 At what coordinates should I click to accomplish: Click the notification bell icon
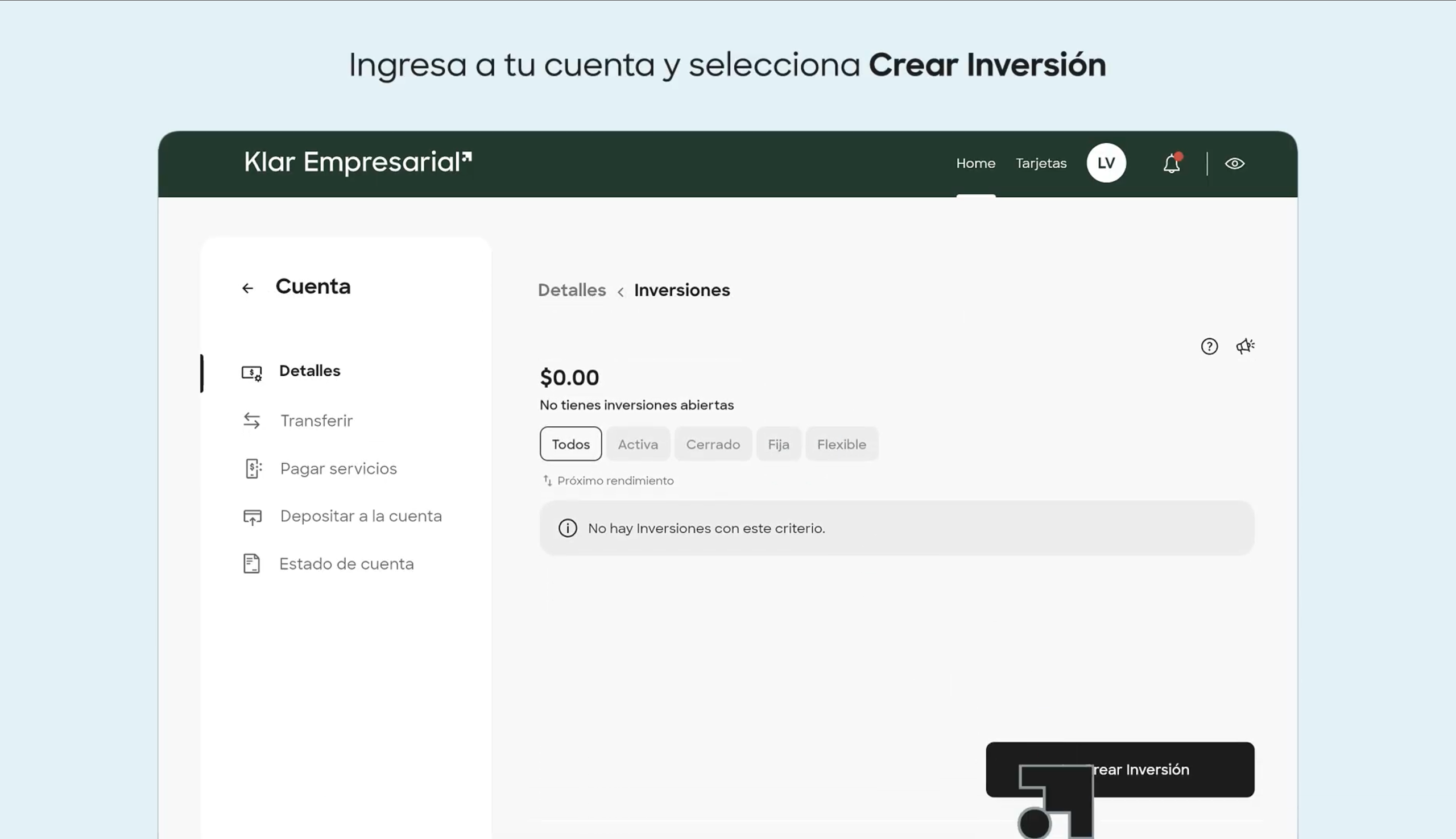[1170, 164]
